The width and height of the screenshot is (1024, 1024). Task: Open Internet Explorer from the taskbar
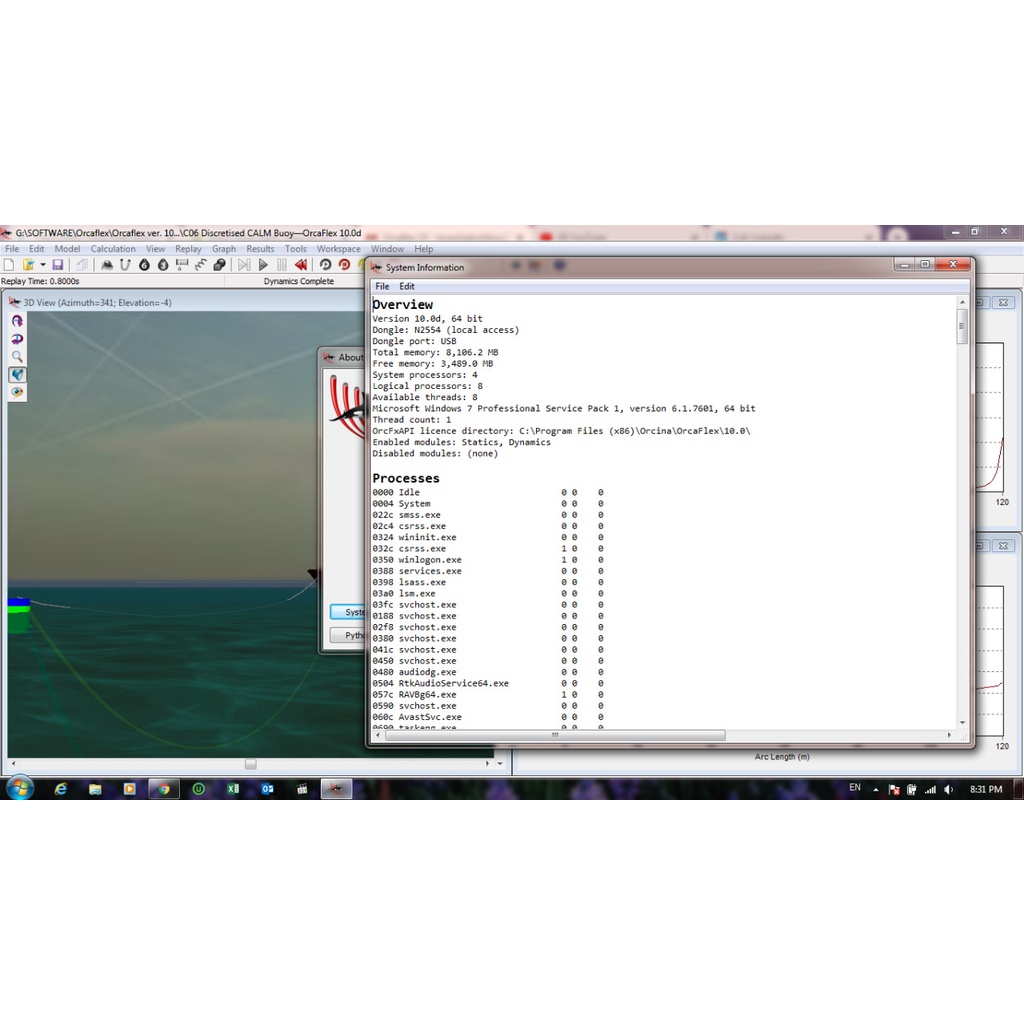coord(61,789)
